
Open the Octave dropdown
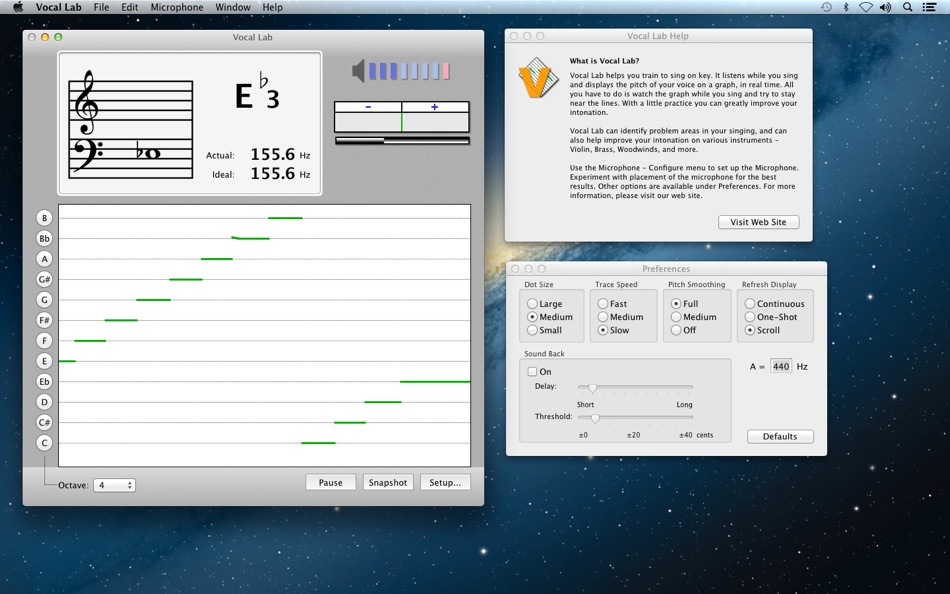pos(115,485)
